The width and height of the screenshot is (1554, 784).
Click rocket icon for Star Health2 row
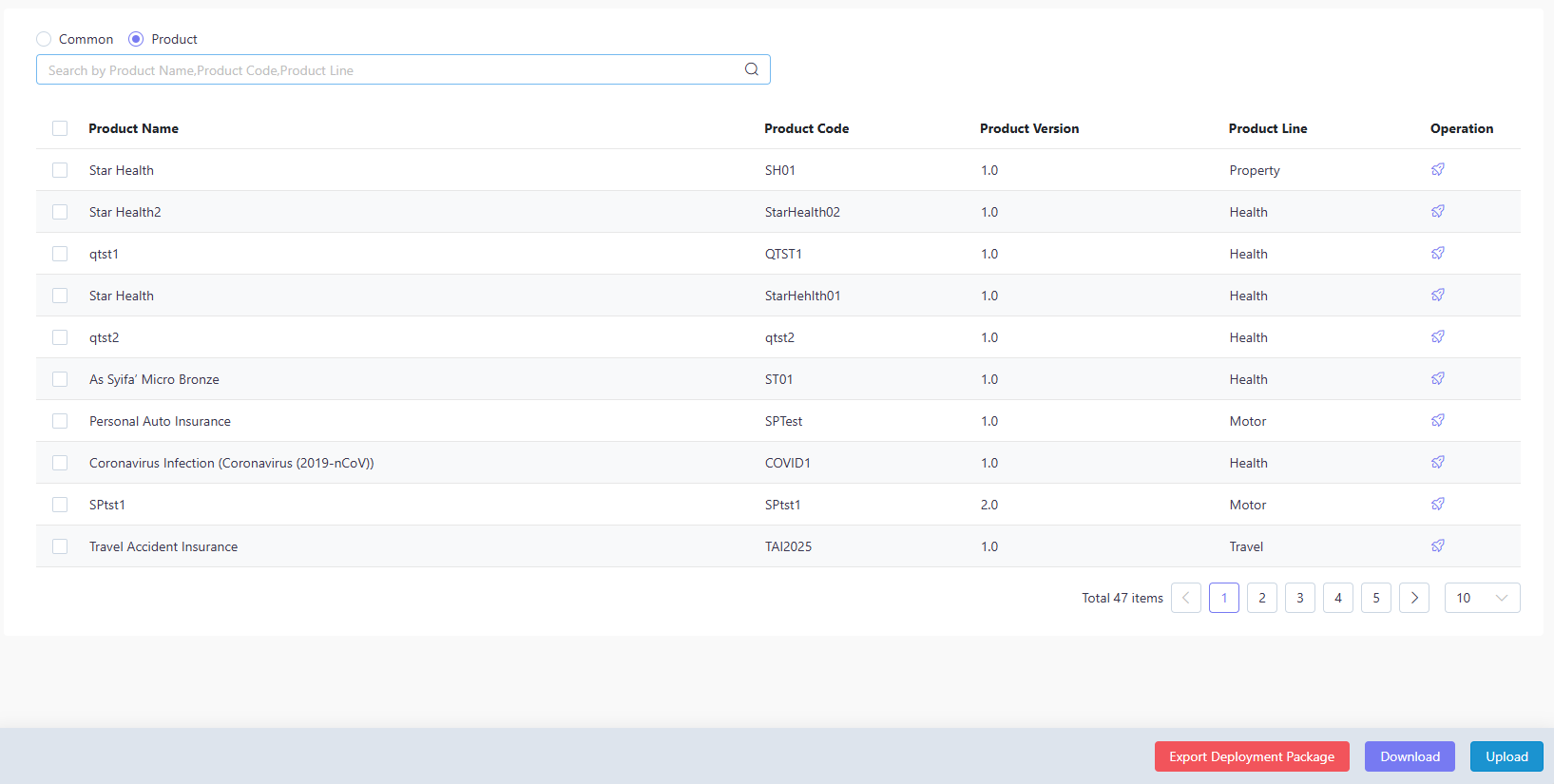(1438, 211)
